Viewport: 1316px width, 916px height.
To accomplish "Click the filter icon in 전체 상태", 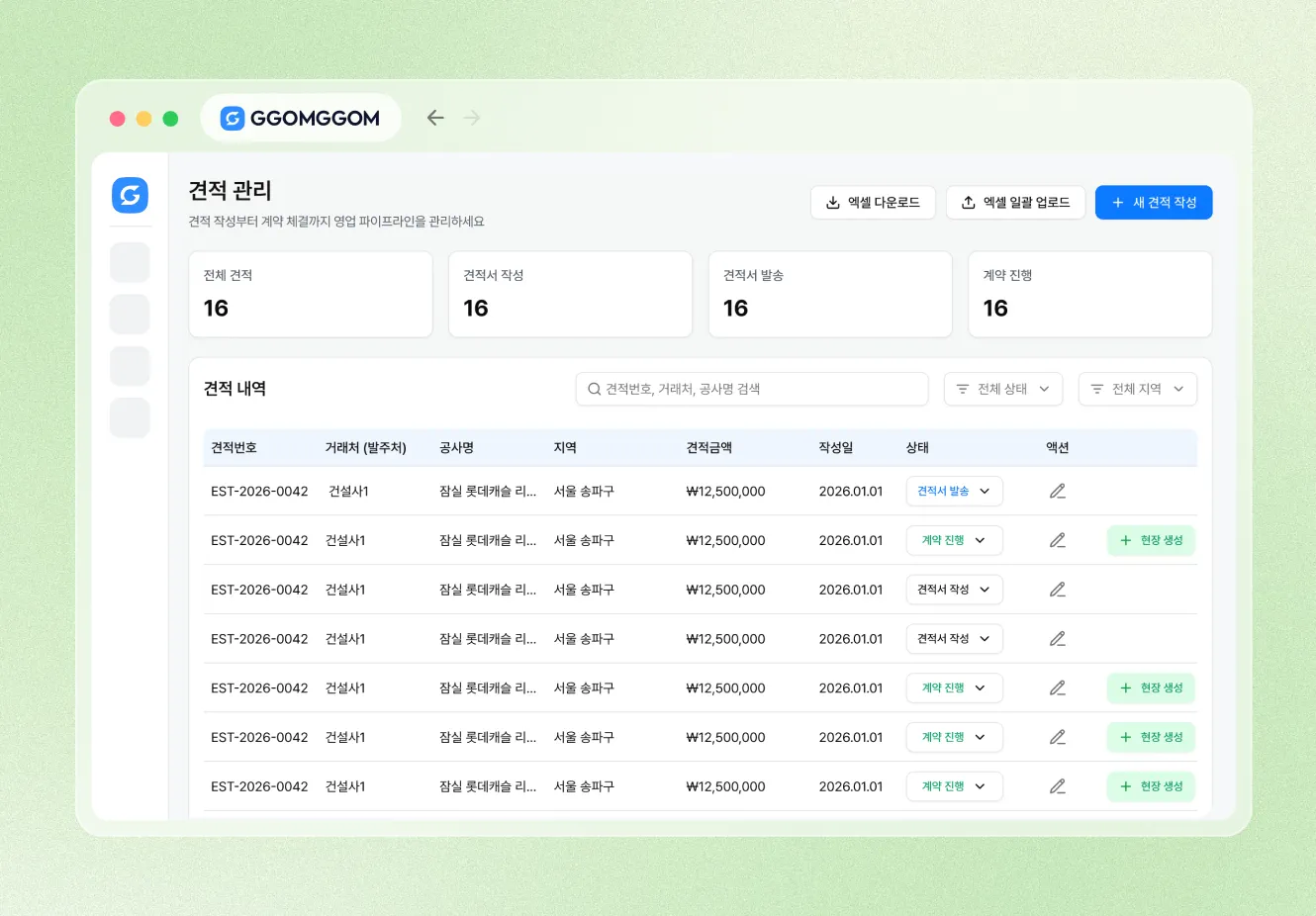I will point(963,389).
